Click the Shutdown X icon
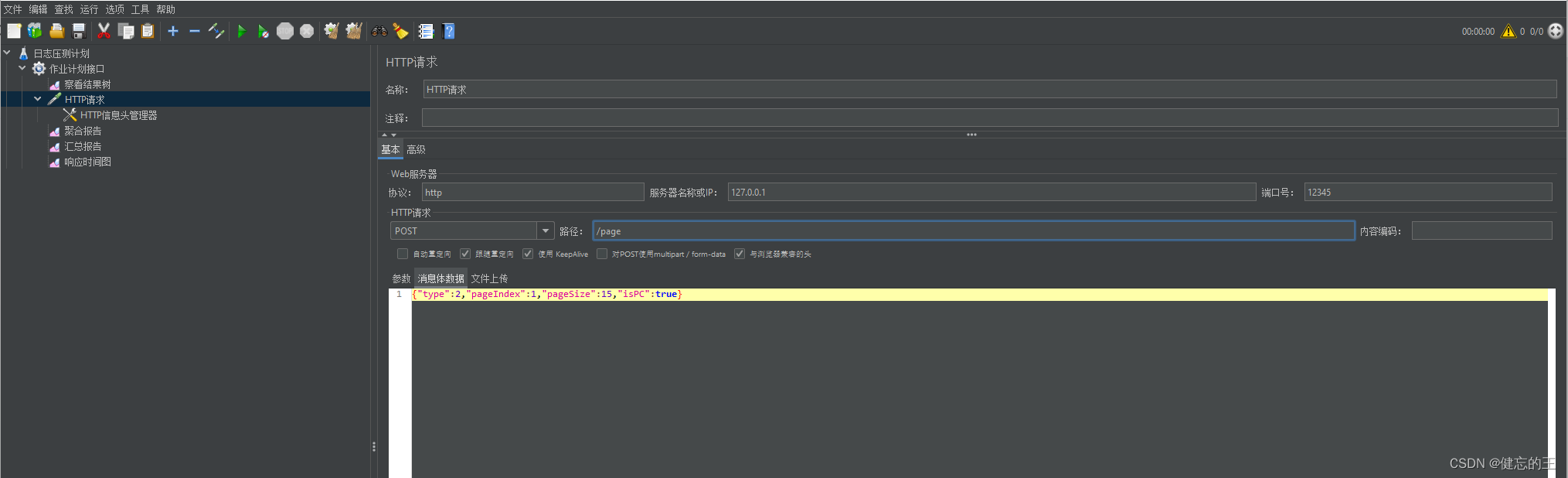The image size is (1568, 478). [307, 31]
